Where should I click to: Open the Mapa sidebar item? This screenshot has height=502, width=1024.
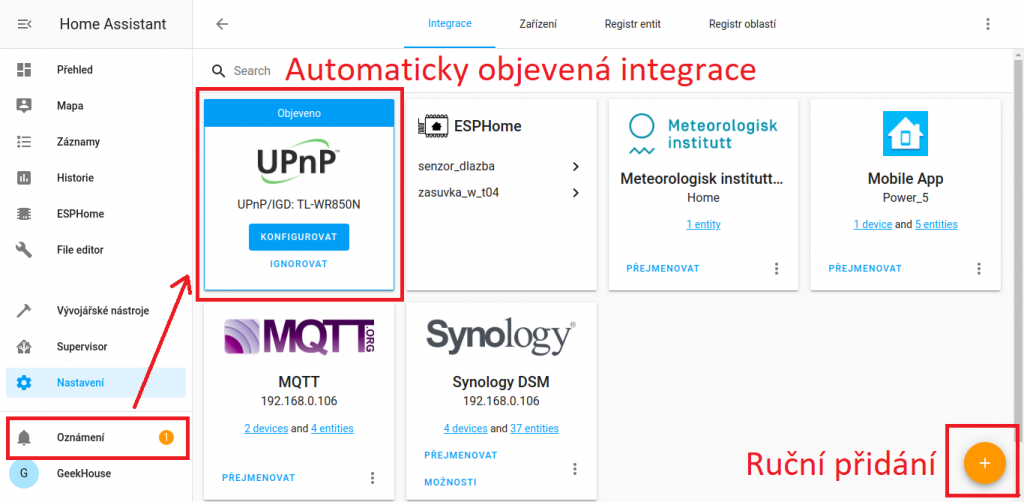(96, 105)
